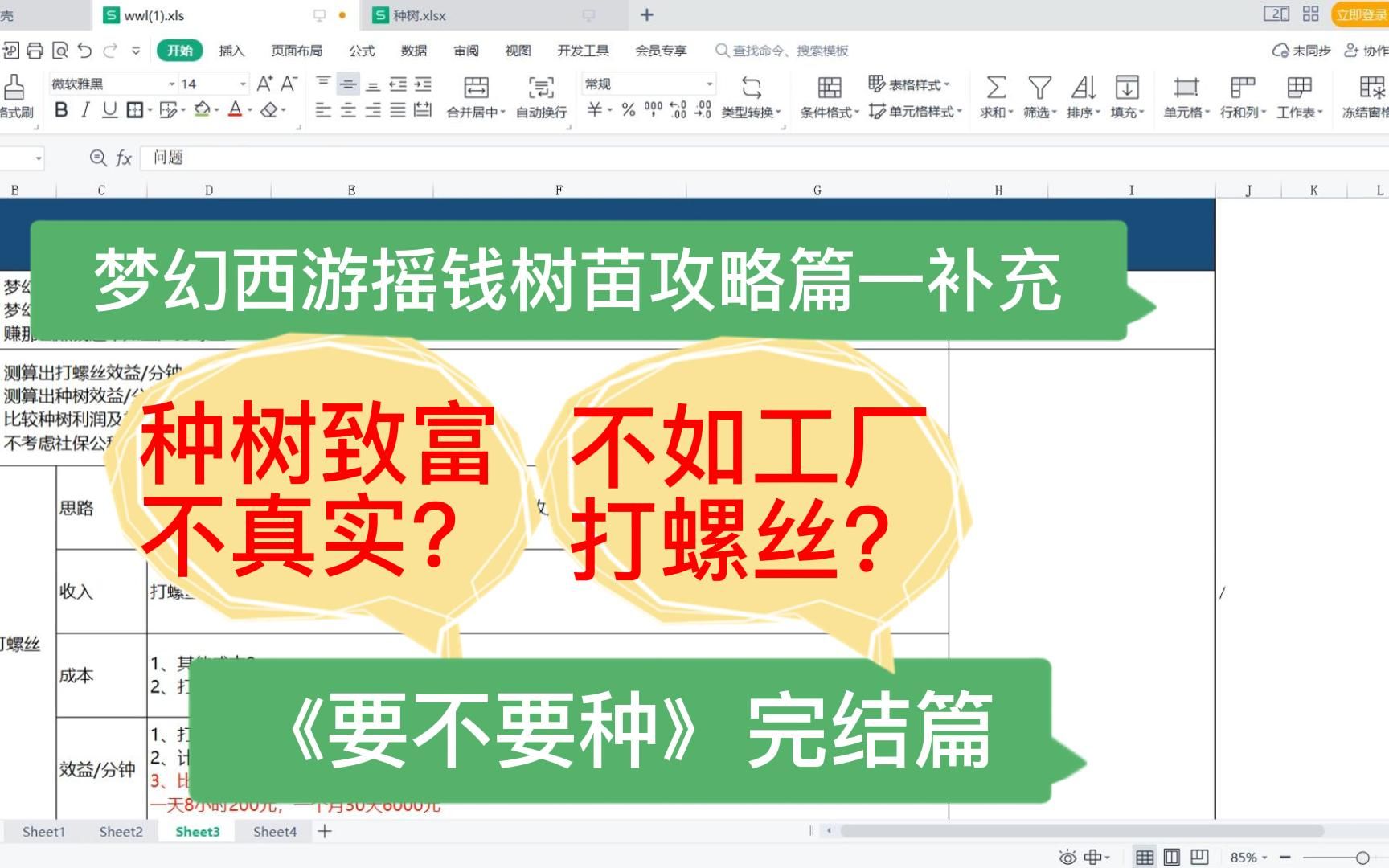The height and width of the screenshot is (868, 1389).
Task: Open the Home (开始) ribbon tab
Action: click(x=180, y=51)
